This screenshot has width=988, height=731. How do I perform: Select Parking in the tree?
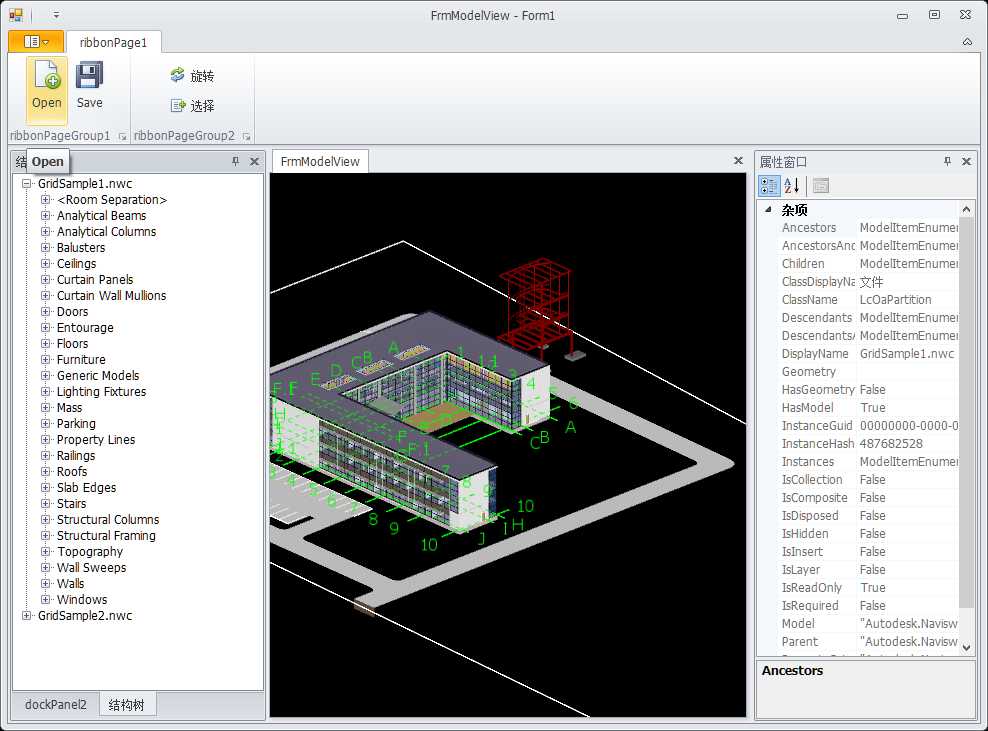point(76,423)
